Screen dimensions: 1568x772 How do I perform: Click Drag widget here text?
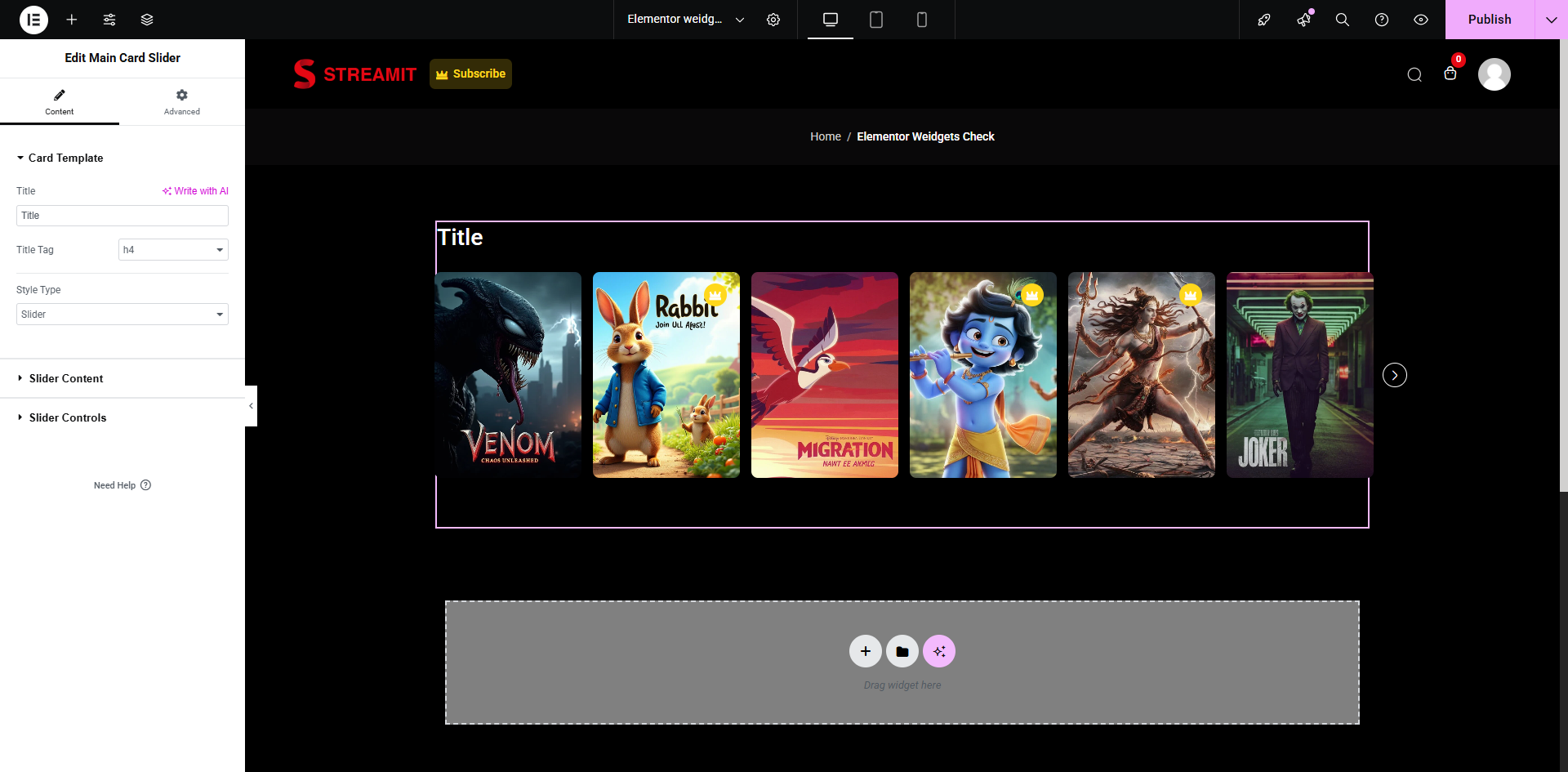pyautogui.click(x=902, y=685)
